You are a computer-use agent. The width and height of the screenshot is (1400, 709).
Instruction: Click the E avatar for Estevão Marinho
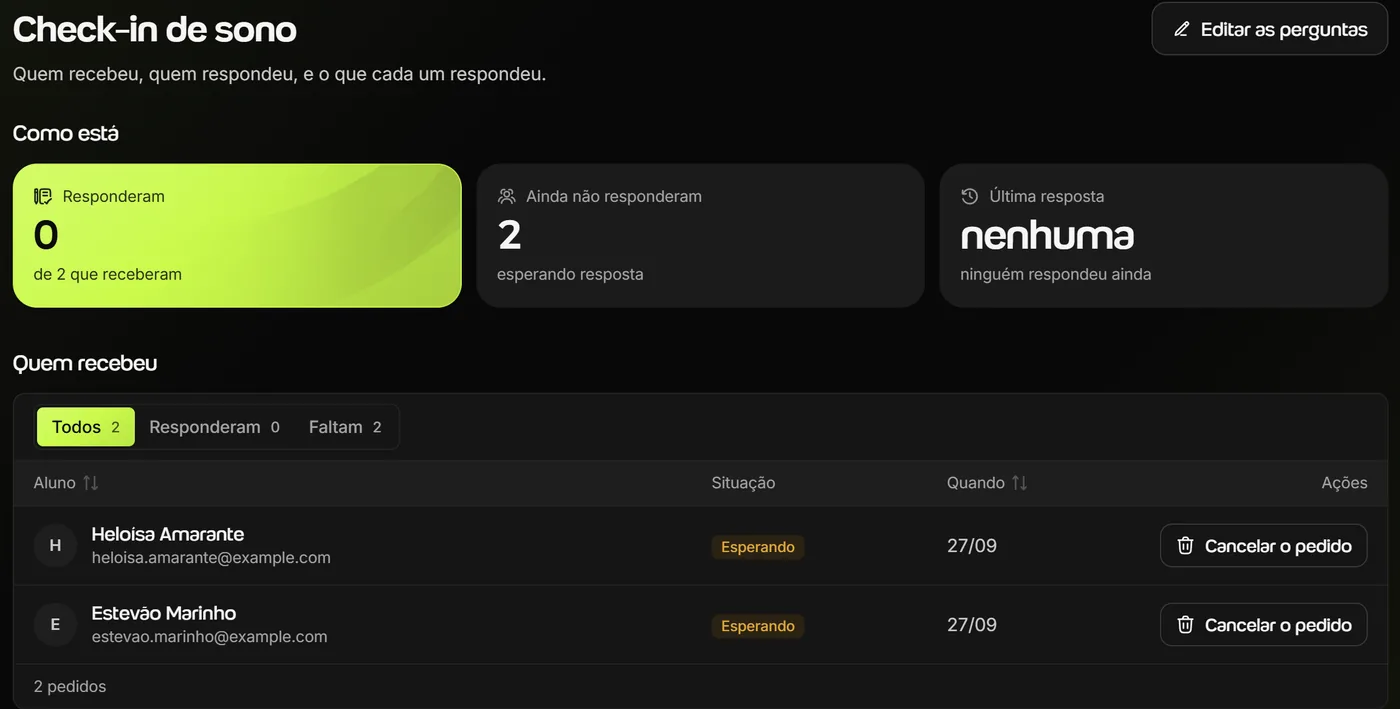pos(55,624)
